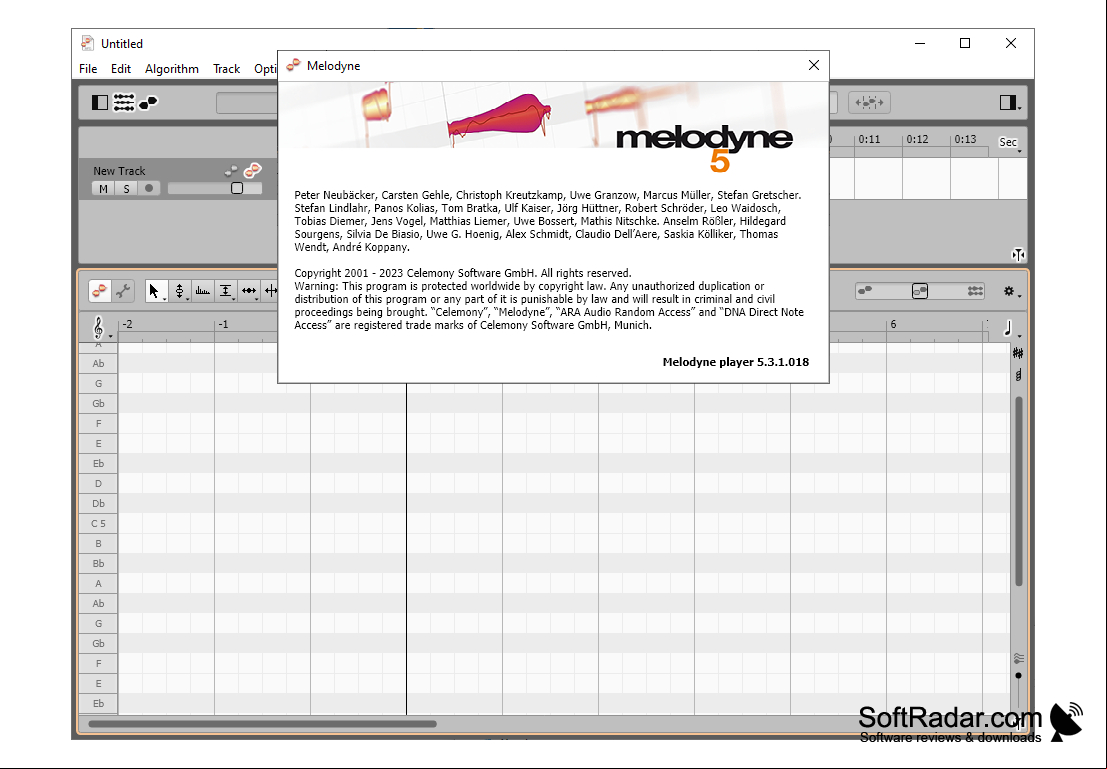Screen dimensions: 1107x769
Task: Open the Track menu
Action: coord(227,68)
